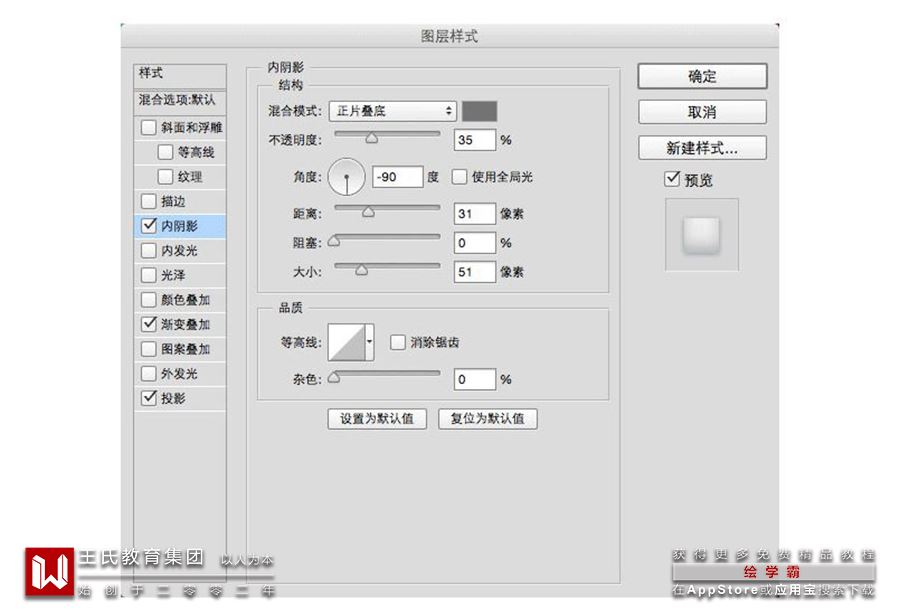Image resolution: width=900 pixels, height=612 pixels.
Task: Click the 复位为默认值 button
Action: point(488,419)
